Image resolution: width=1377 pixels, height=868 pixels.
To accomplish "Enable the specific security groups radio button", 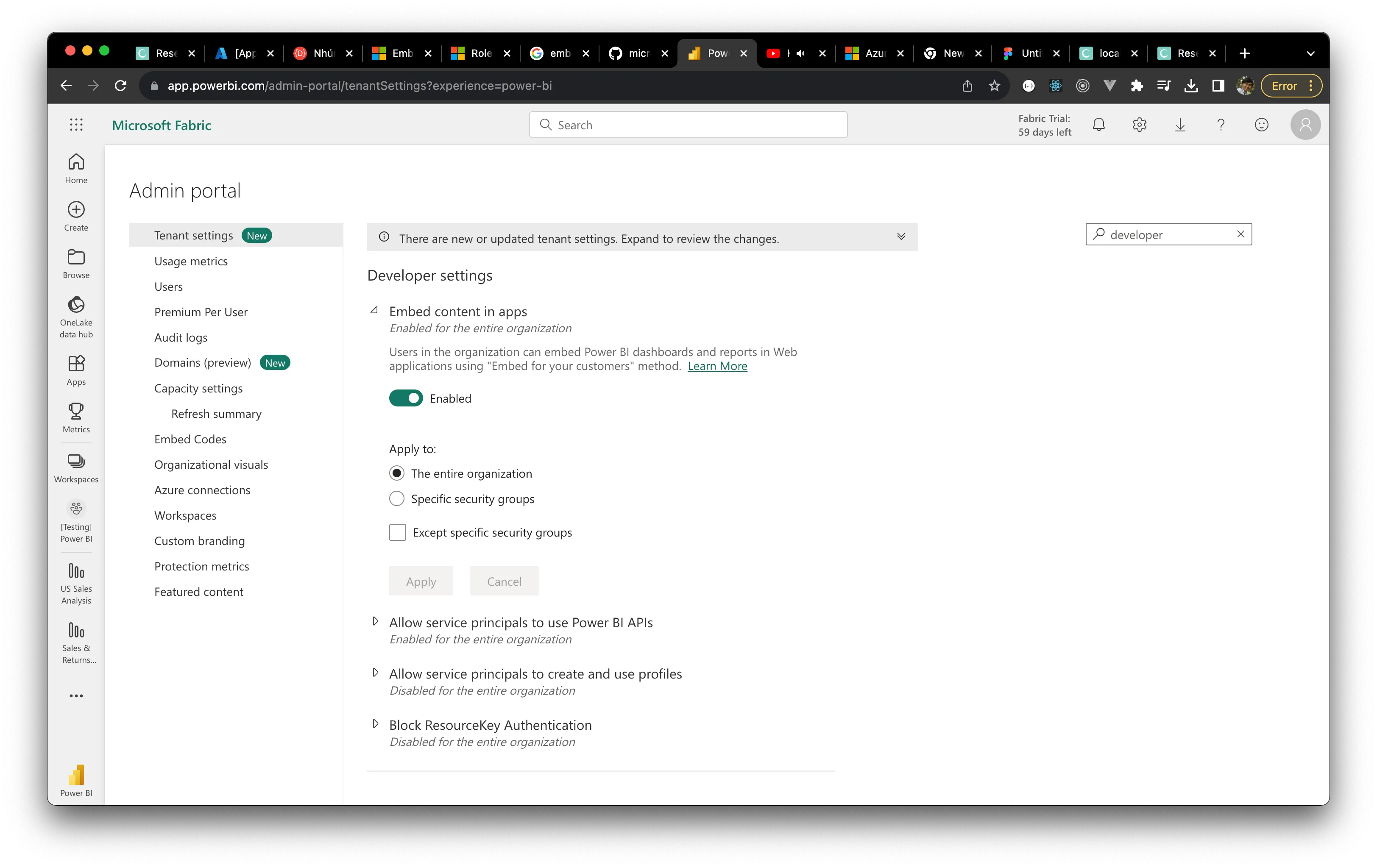I will 397,498.
